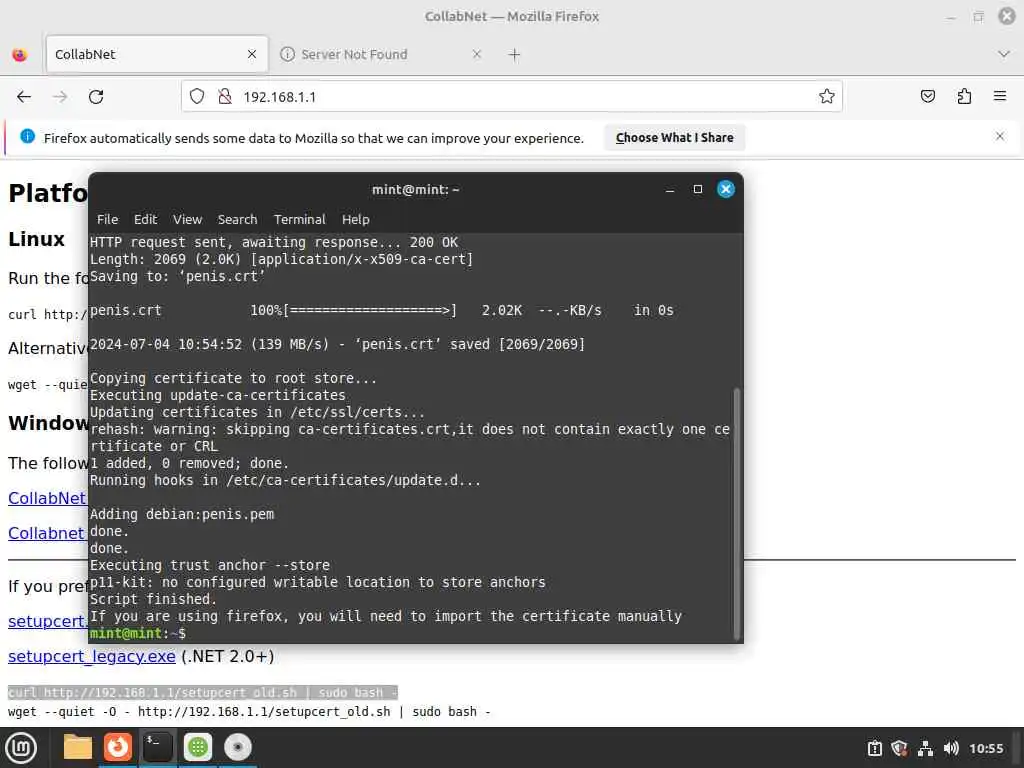Image resolution: width=1024 pixels, height=768 pixels.
Task: Open the volume control tray icon
Action: pyautogui.click(x=951, y=748)
